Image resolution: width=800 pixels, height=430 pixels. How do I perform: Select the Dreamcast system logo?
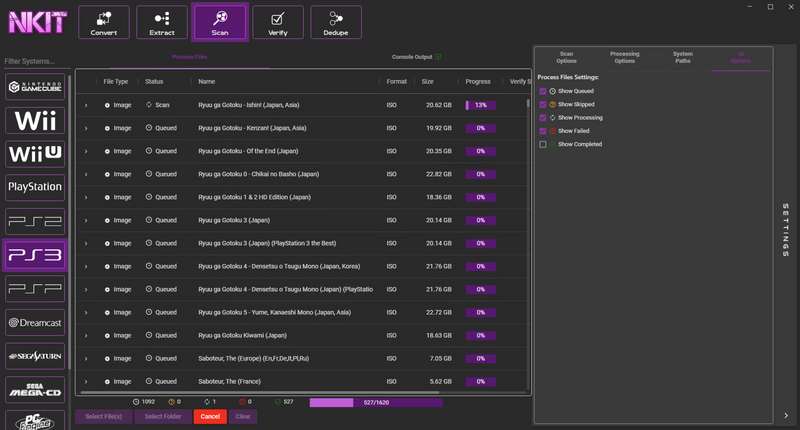[x=35, y=322]
